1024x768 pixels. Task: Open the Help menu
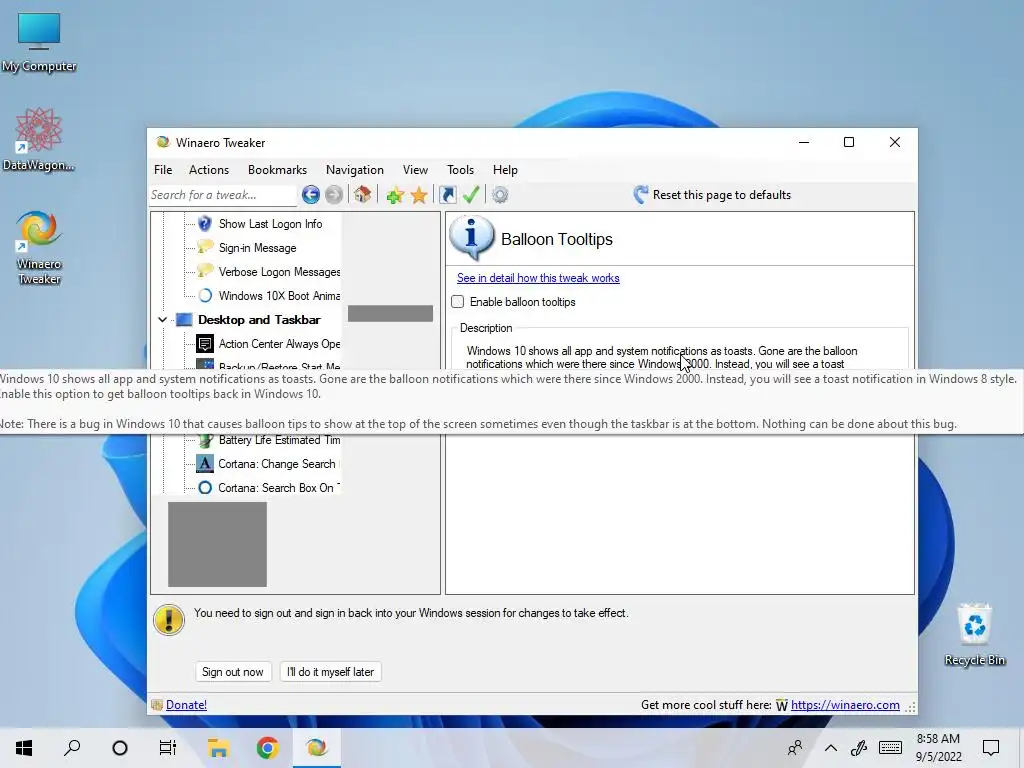point(505,170)
